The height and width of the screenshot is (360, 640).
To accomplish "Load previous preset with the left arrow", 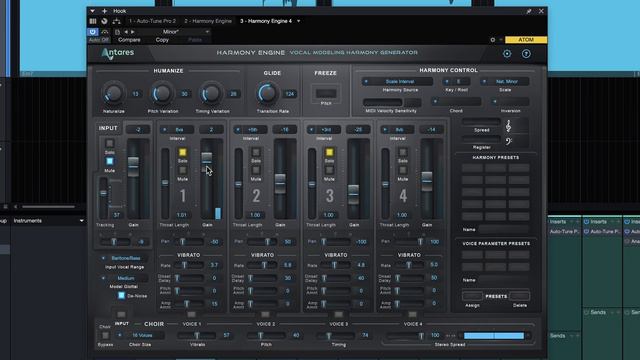I will point(126,31).
